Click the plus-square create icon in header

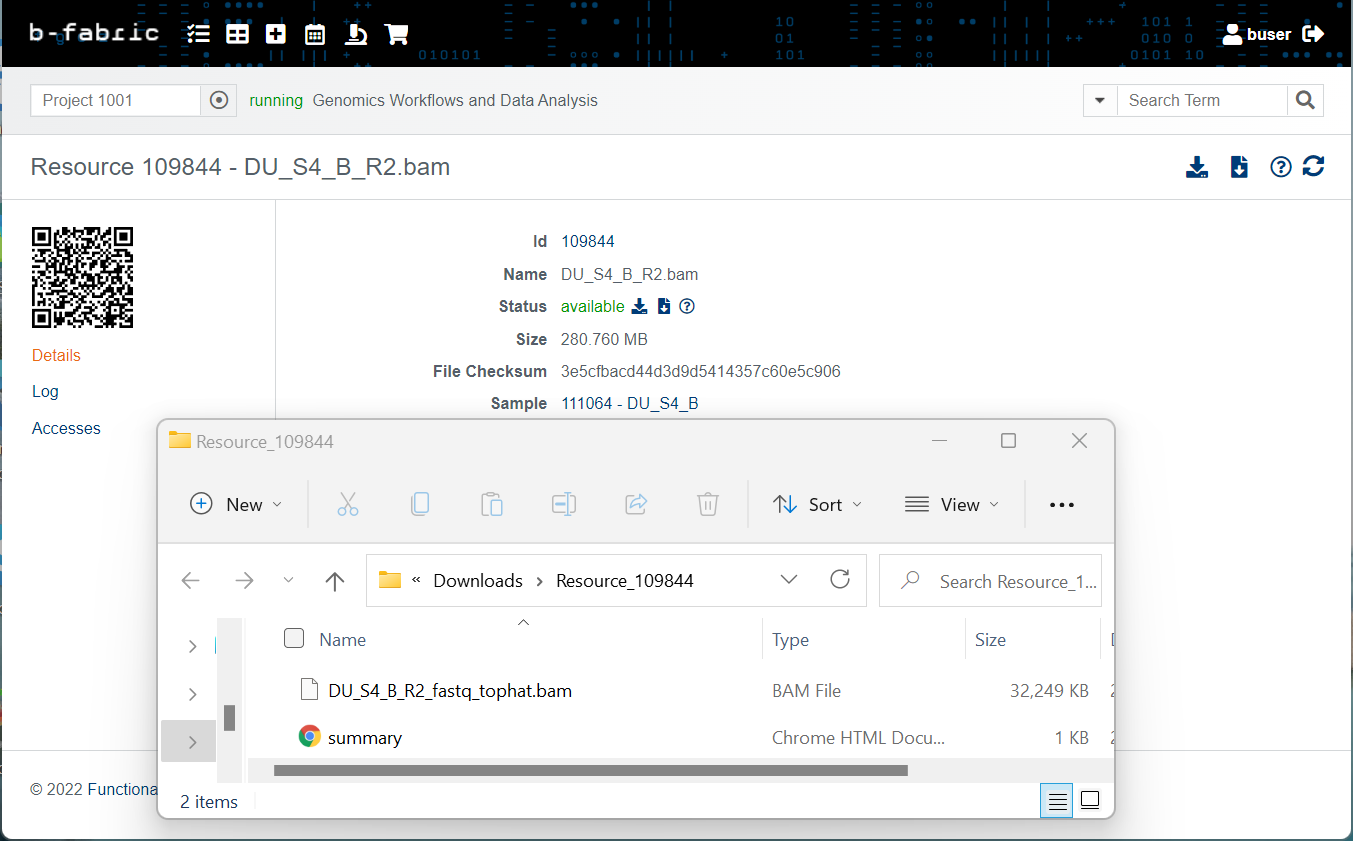[x=276, y=34]
